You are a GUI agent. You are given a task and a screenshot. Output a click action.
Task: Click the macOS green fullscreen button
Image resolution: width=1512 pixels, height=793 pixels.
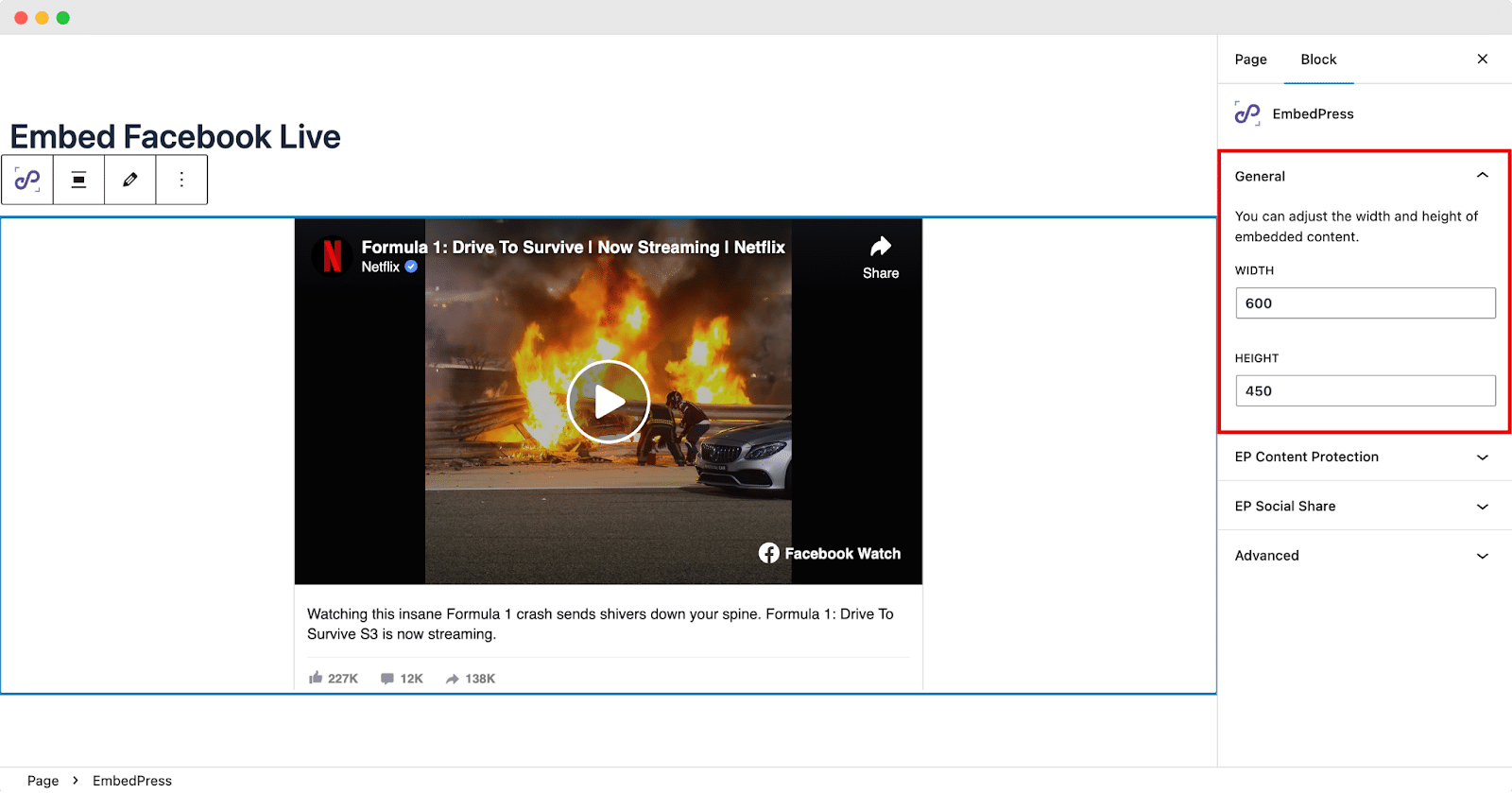63,18
